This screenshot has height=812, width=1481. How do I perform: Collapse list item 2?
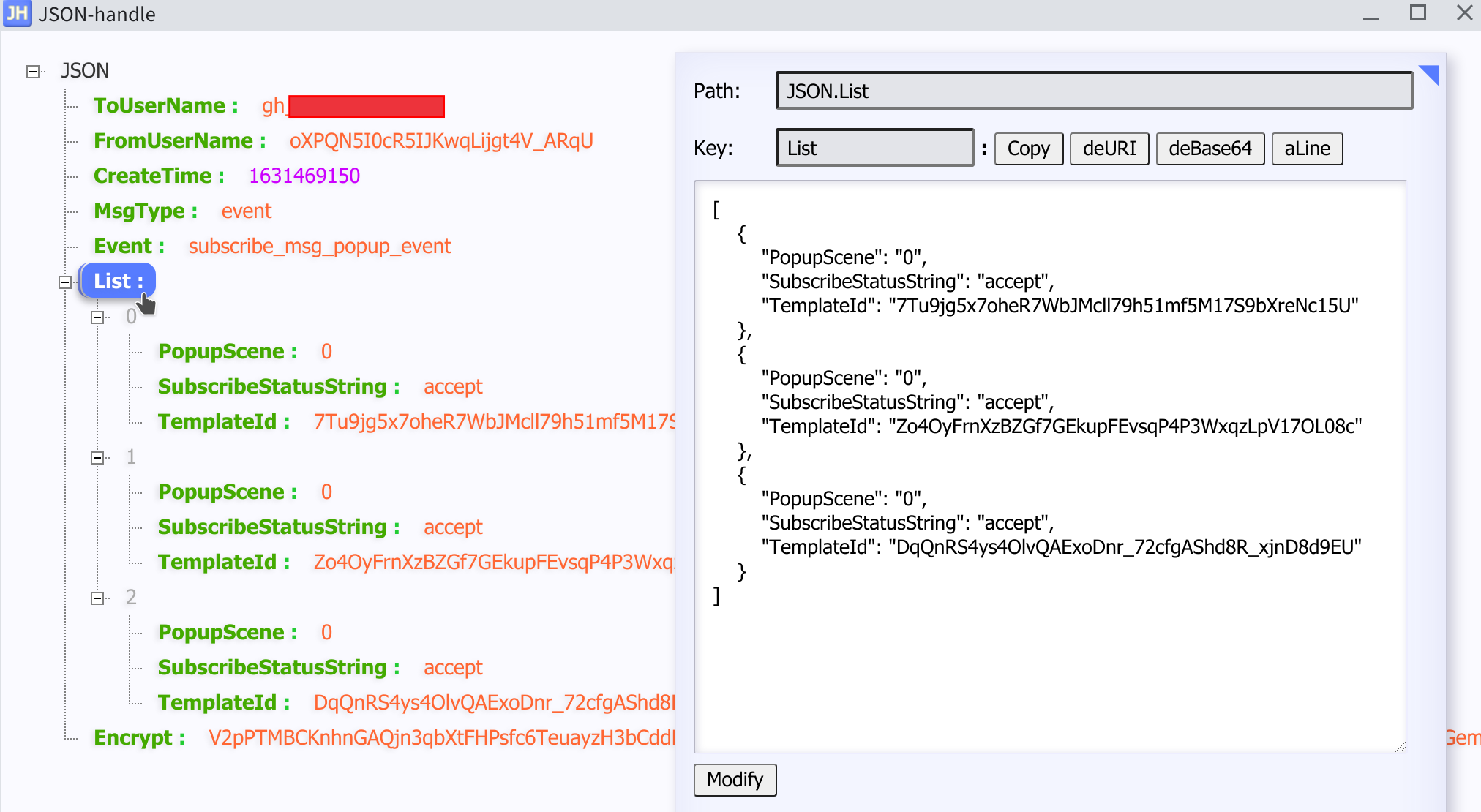[x=97, y=598]
